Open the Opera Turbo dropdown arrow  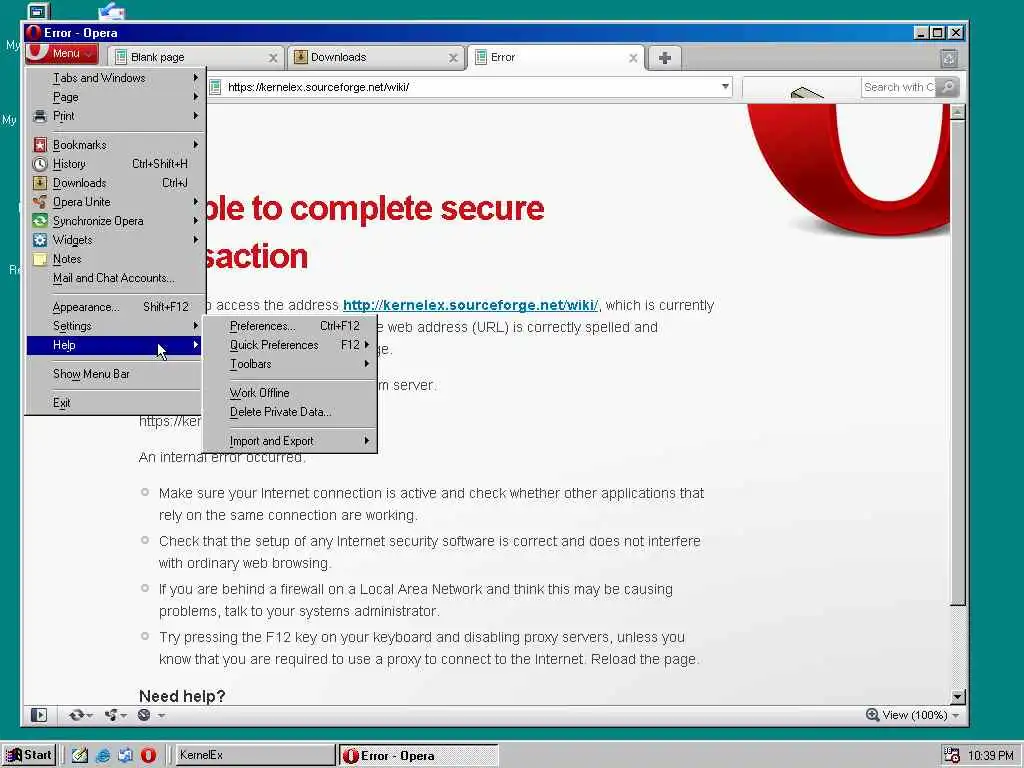pyautogui.click(x=161, y=716)
